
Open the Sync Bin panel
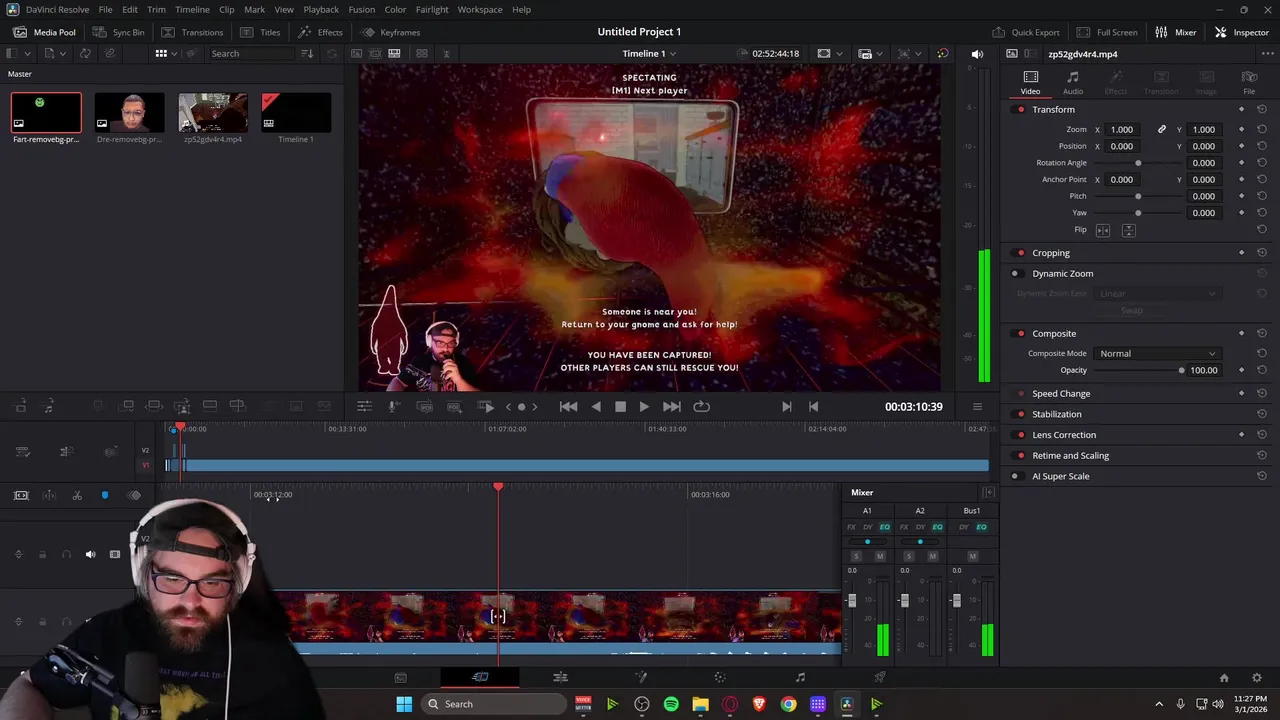click(118, 32)
